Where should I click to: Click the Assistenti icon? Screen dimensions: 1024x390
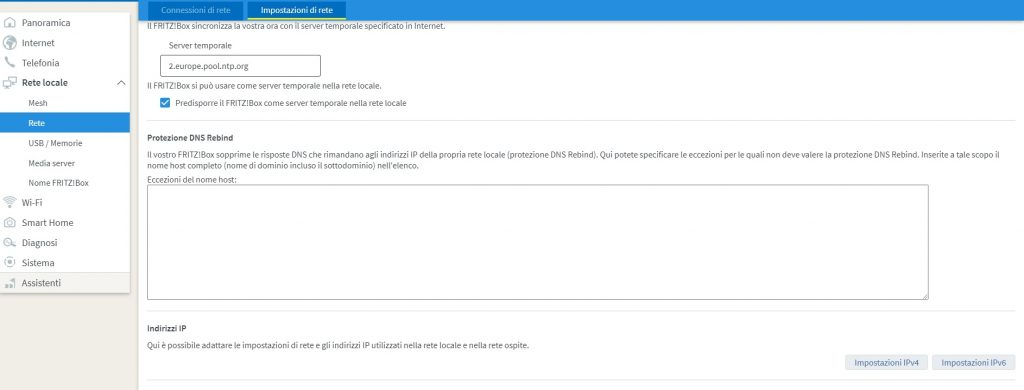click(9, 284)
